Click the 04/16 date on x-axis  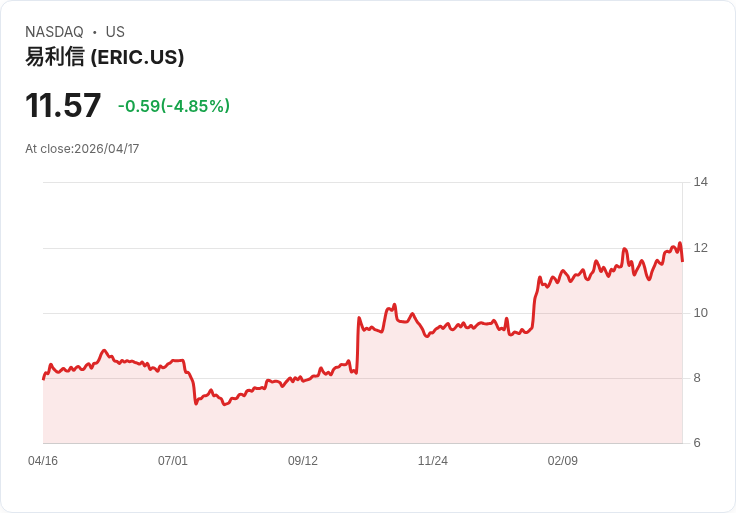[x=43, y=461]
